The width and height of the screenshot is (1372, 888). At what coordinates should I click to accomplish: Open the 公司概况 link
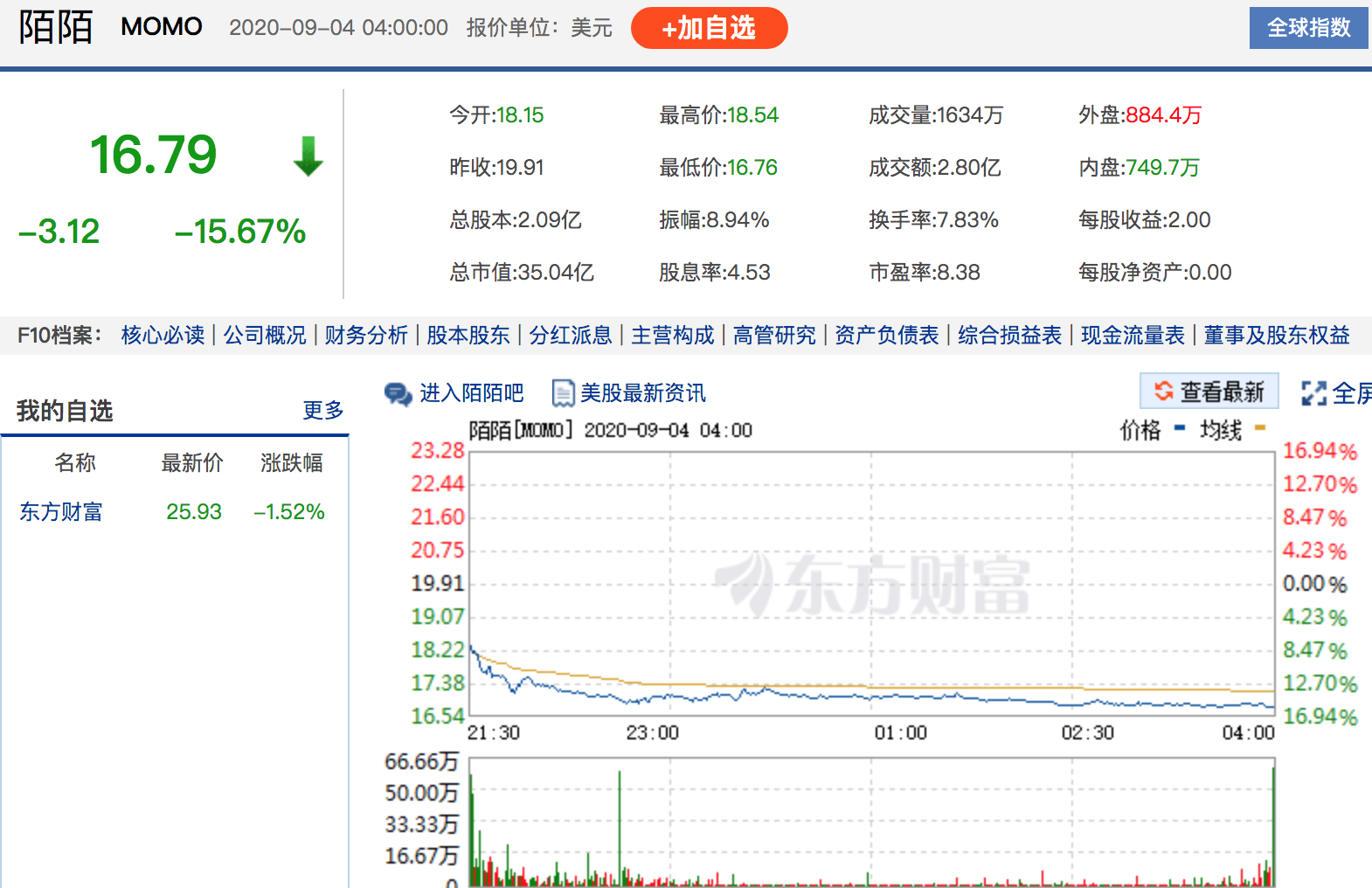pos(265,336)
